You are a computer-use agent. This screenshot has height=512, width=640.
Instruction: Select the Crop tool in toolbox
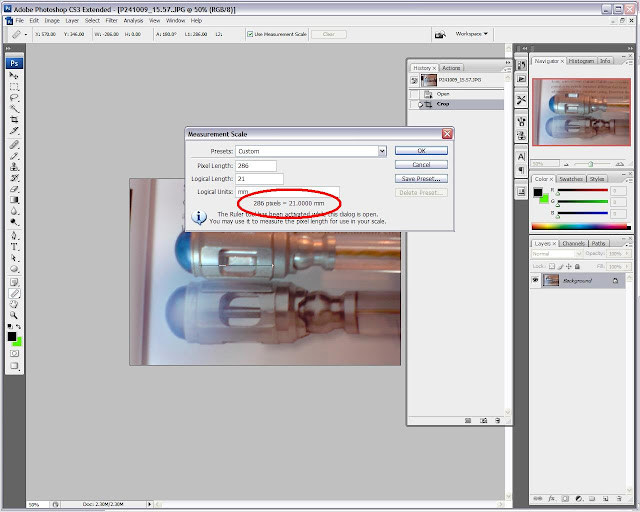pos(14,120)
